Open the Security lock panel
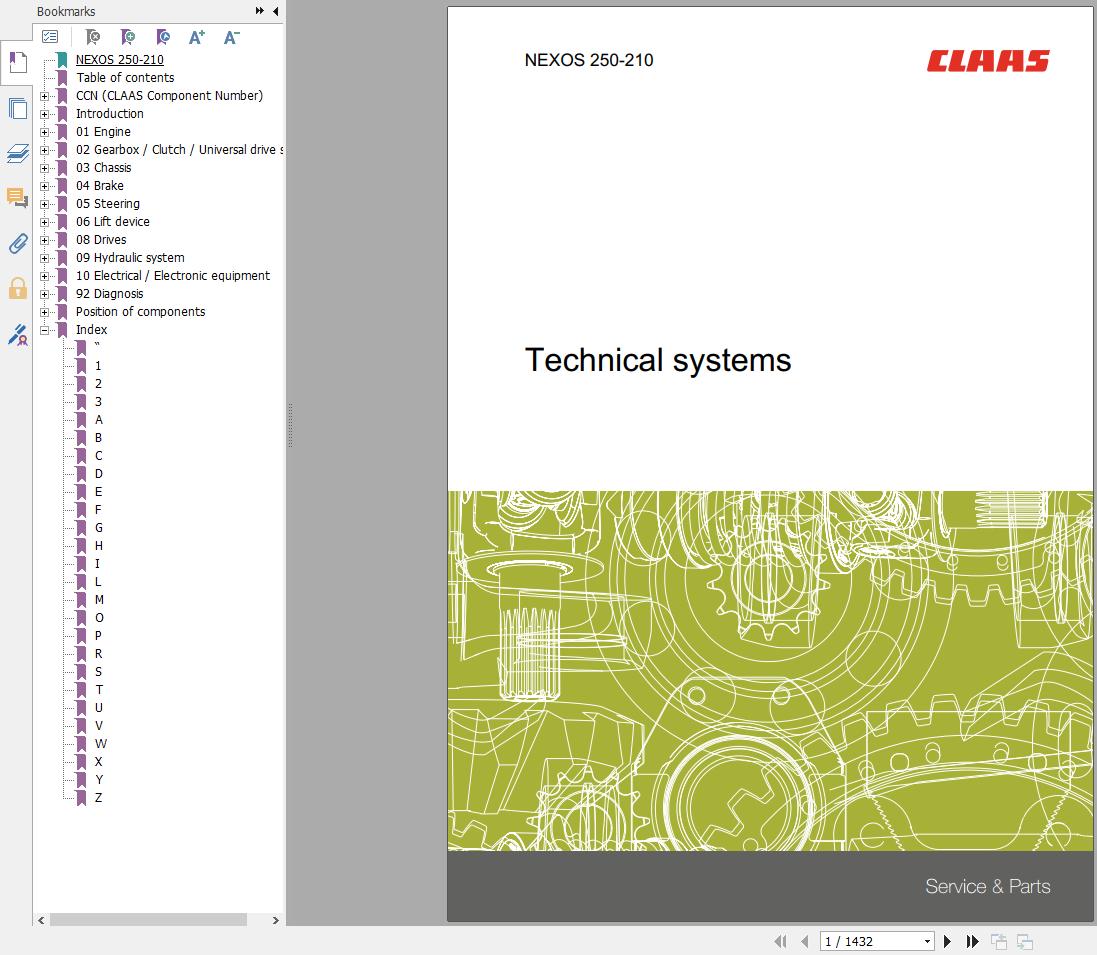 17,289
